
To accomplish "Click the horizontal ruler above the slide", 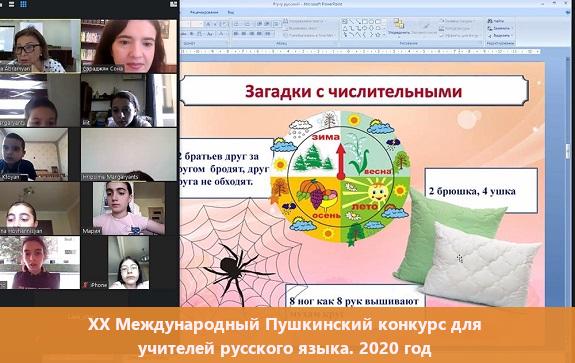I will (361, 52).
